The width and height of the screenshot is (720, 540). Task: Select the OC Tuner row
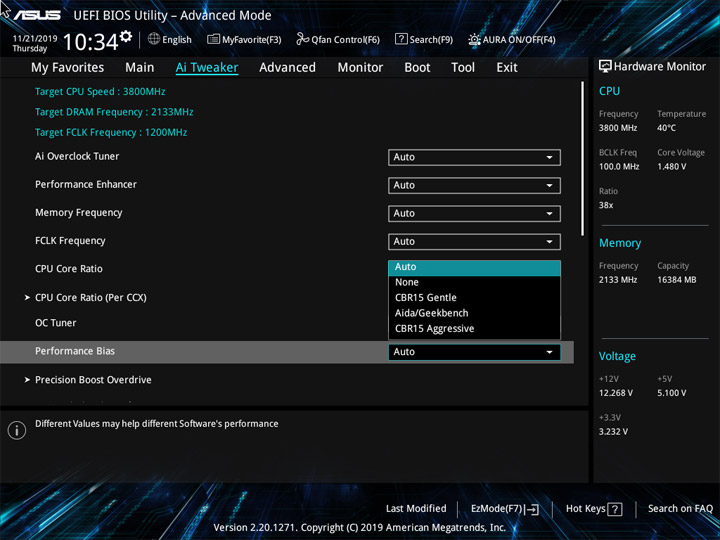56,323
